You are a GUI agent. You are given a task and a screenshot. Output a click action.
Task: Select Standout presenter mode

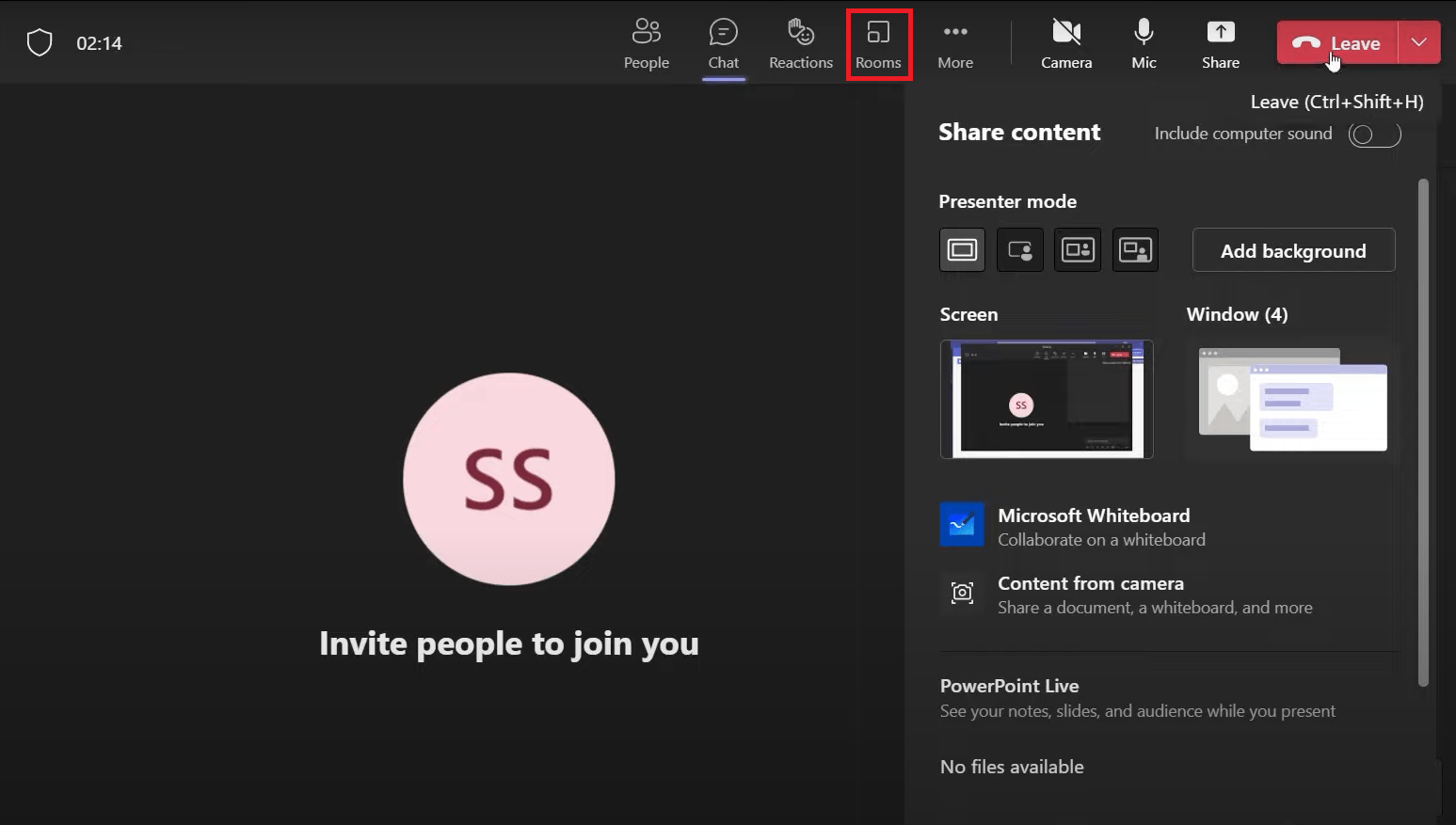1020,250
